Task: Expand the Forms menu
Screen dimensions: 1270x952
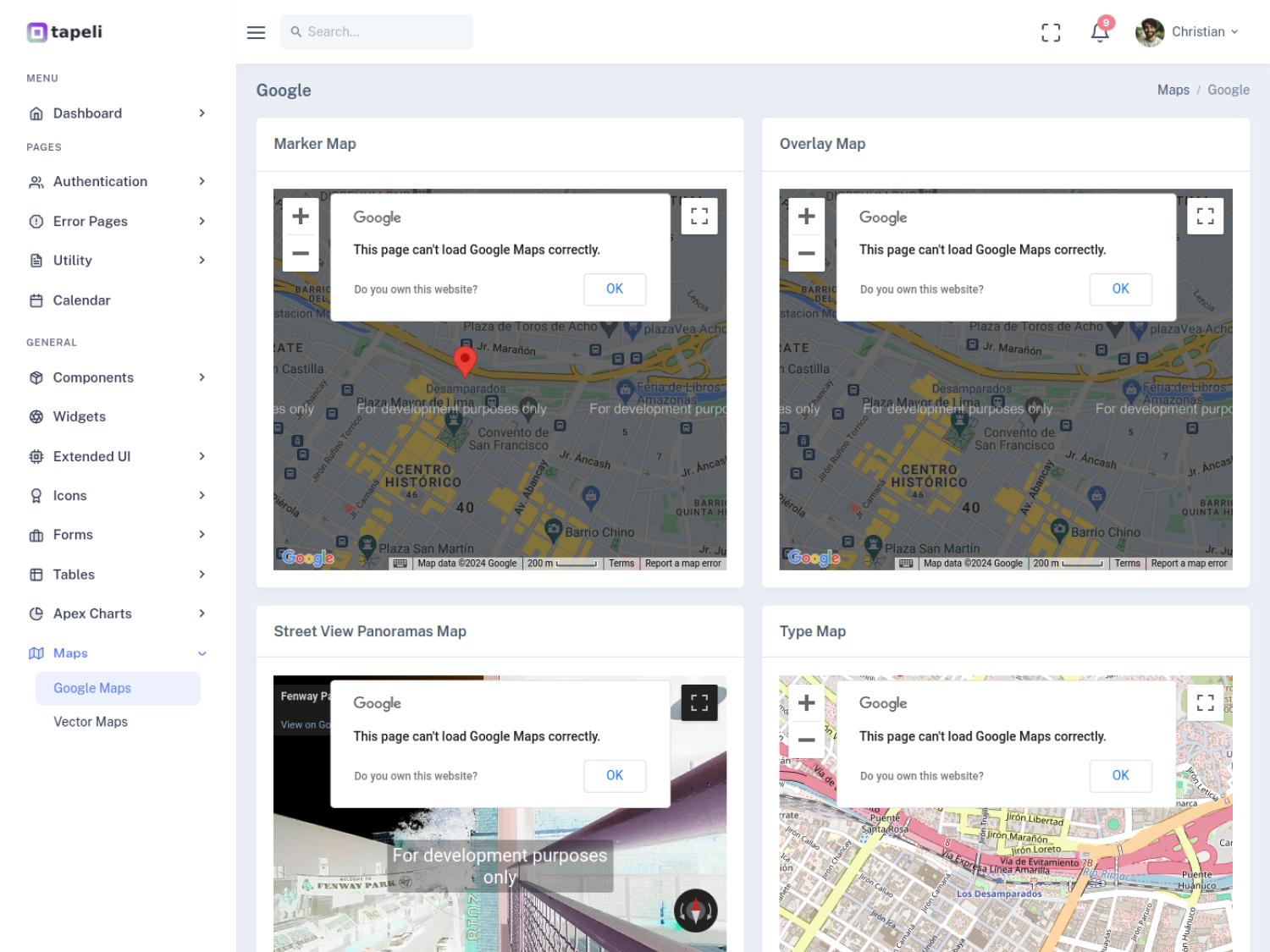Action: point(118,535)
